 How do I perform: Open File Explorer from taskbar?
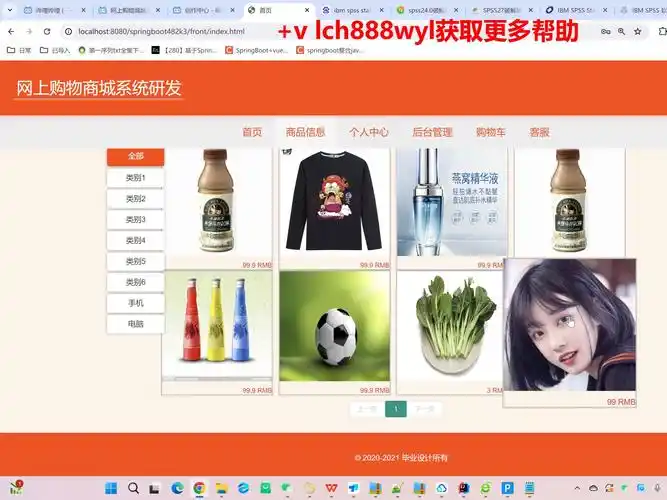221,488
